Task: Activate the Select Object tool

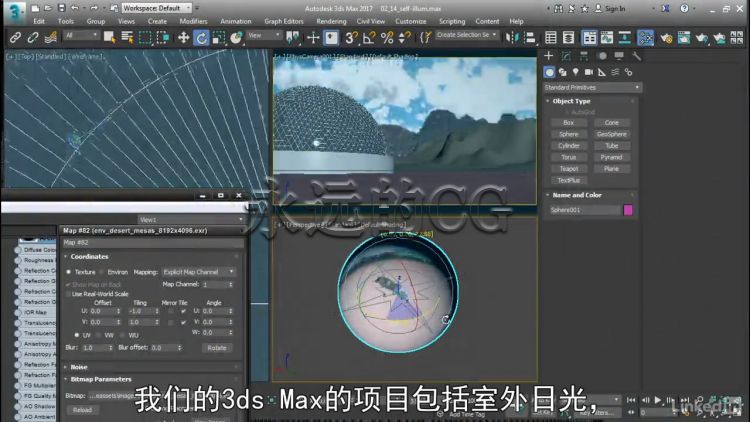Action: coord(109,37)
